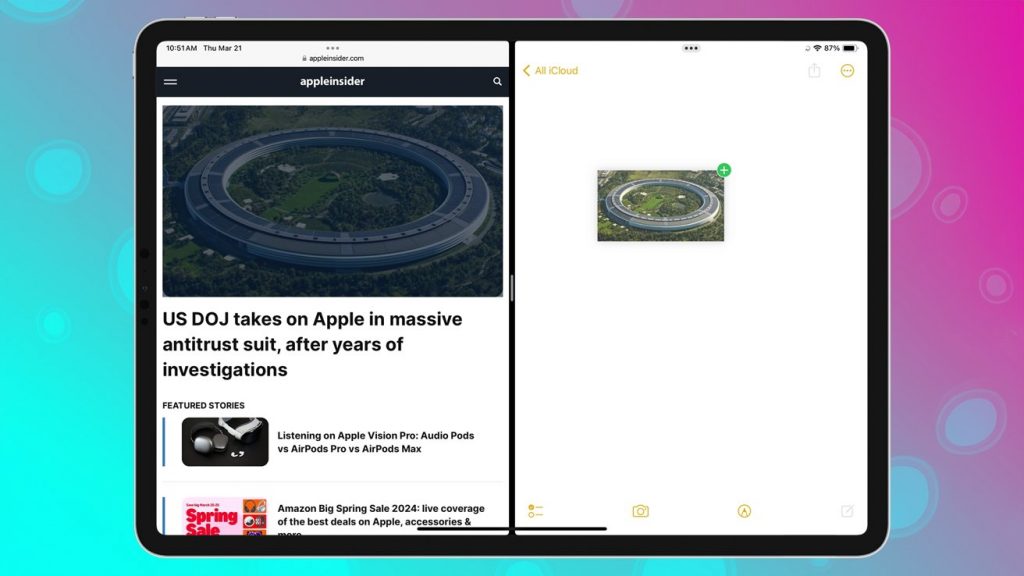Open the ellipsis options menu in Notes
The height and width of the screenshot is (576, 1024).
click(x=847, y=71)
